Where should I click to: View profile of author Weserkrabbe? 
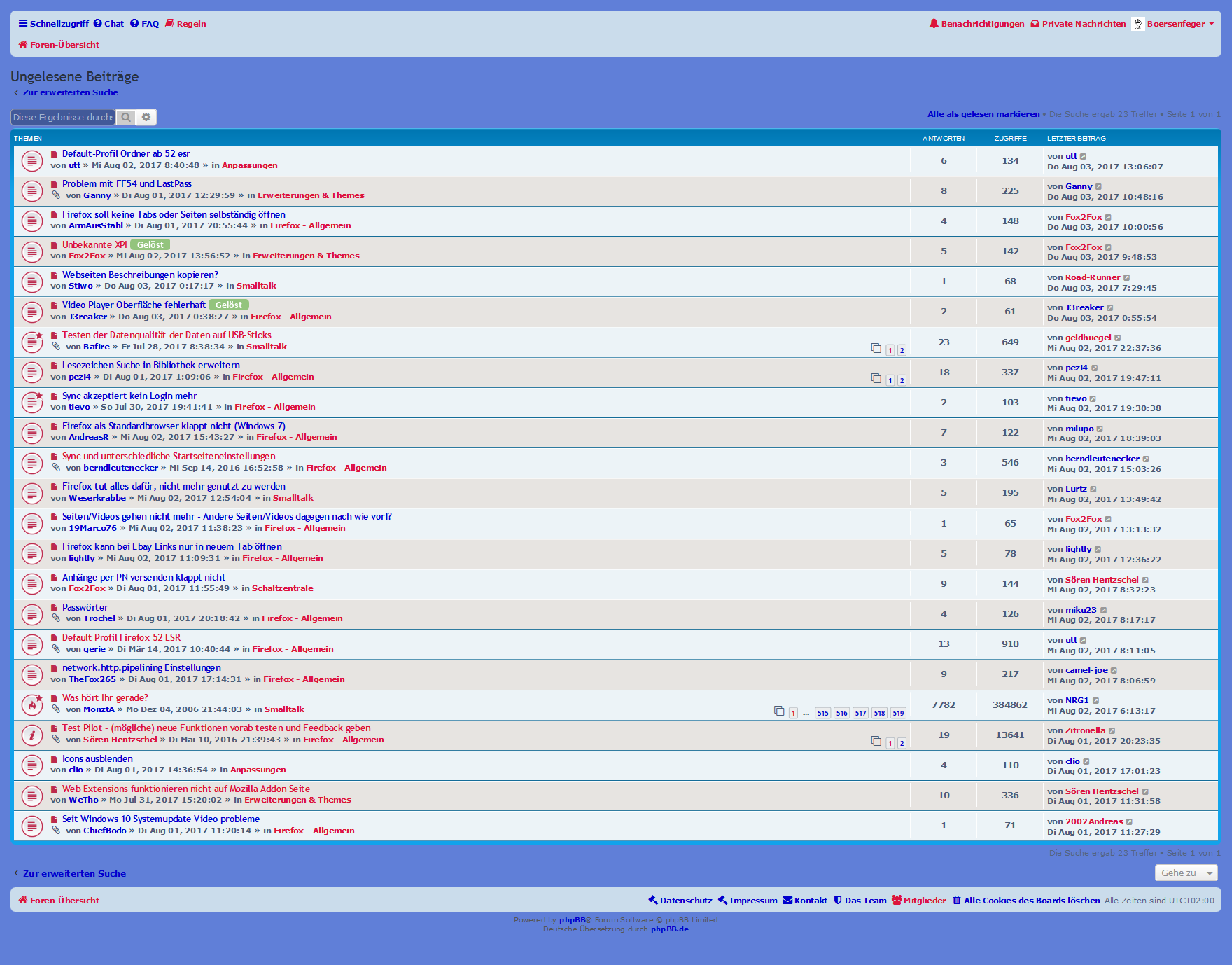97,498
